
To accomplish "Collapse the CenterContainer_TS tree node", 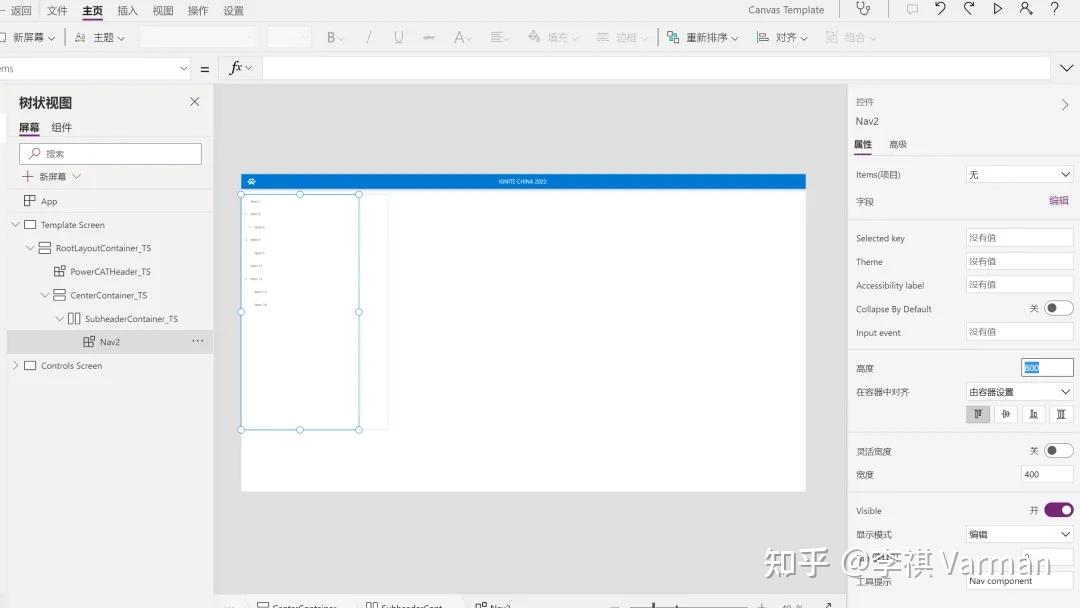I will tap(45, 295).
